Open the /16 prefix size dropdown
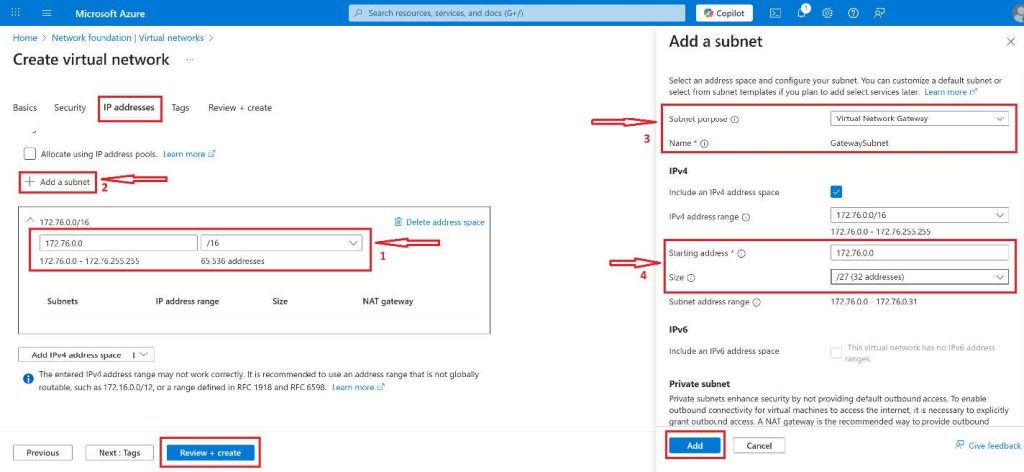This screenshot has width=1024, height=472. 283,243
